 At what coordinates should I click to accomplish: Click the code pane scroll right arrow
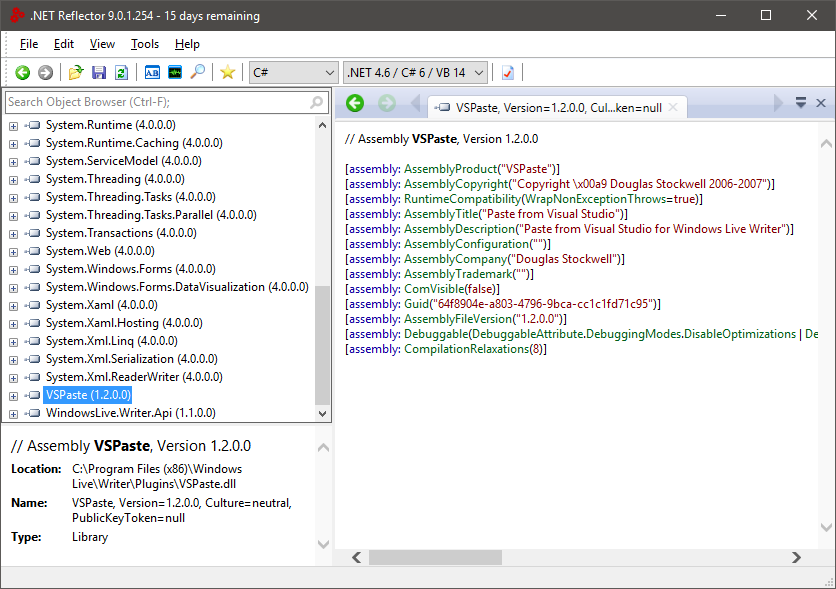(797, 558)
